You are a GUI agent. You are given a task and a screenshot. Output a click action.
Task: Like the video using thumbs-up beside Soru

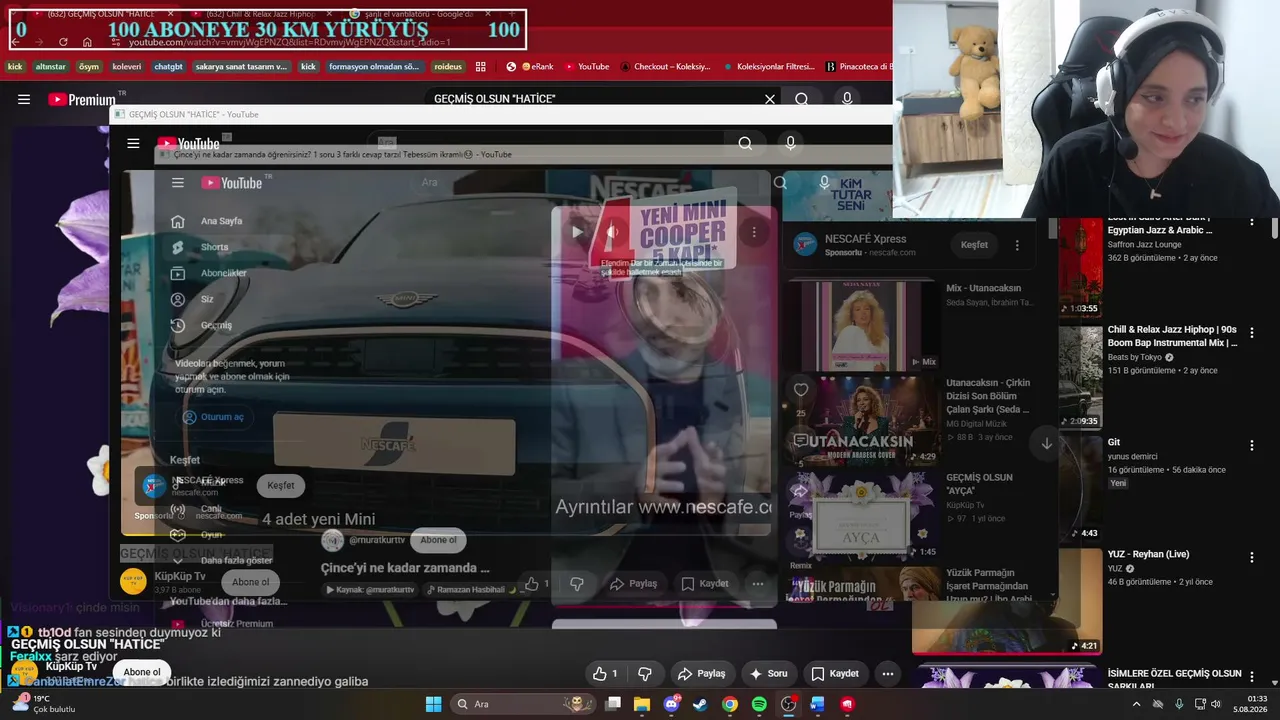(x=605, y=674)
